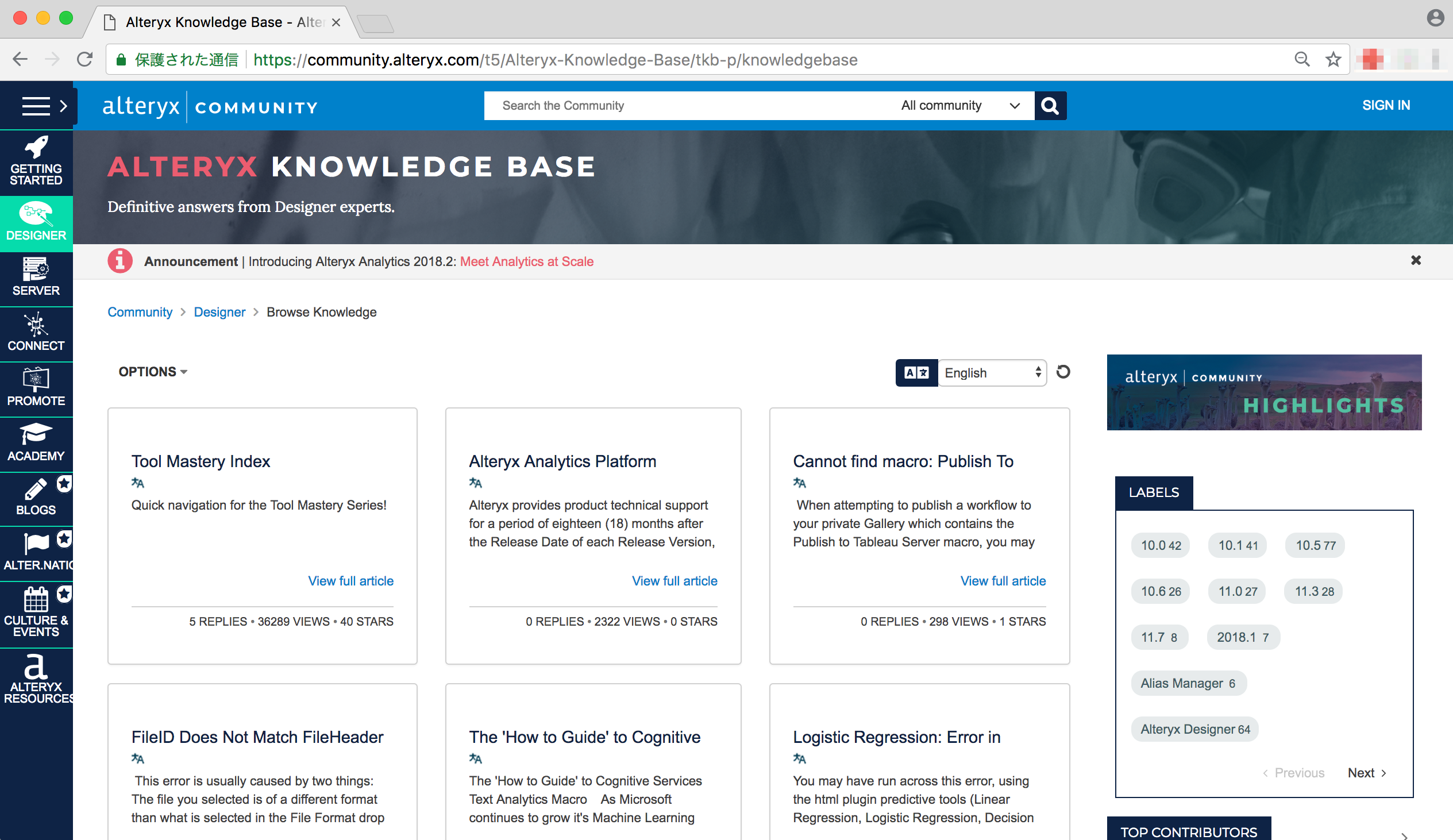Open Blogs pencil section

pyautogui.click(x=36, y=499)
